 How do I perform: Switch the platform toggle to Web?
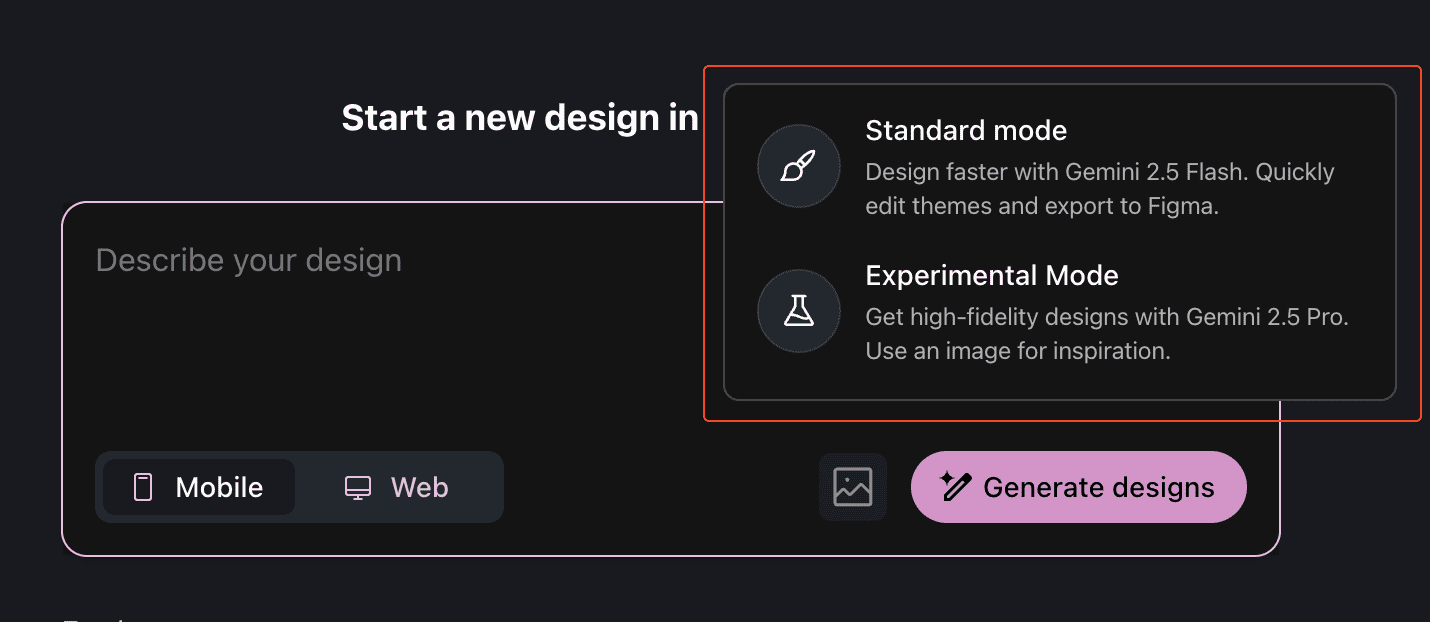(397, 487)
